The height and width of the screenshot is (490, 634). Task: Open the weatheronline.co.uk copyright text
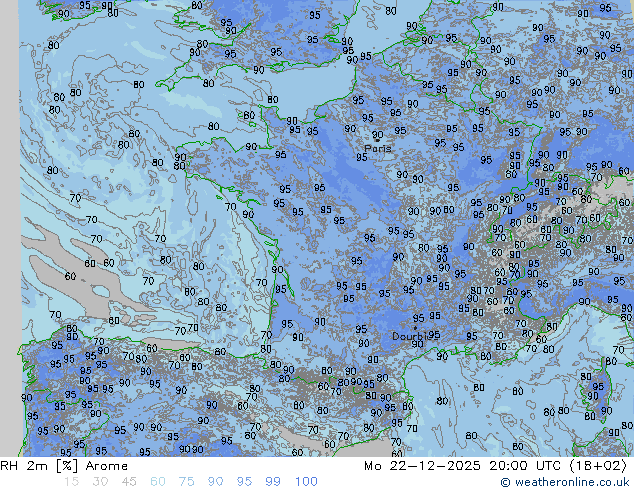click(x=565, y=482)
